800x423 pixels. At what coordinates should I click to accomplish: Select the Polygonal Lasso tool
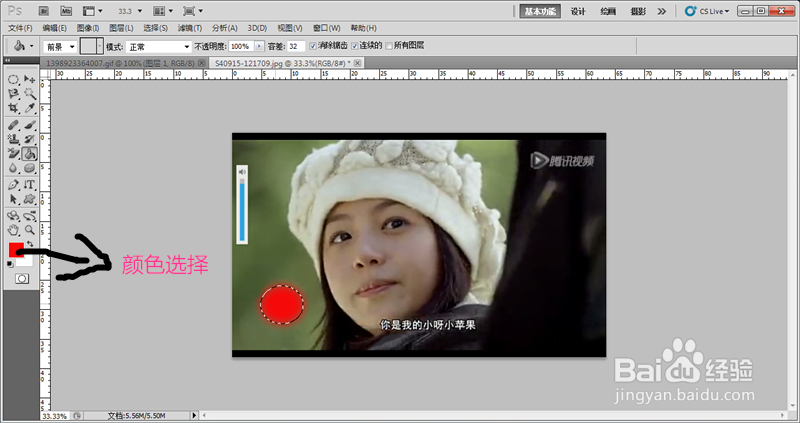13,94
